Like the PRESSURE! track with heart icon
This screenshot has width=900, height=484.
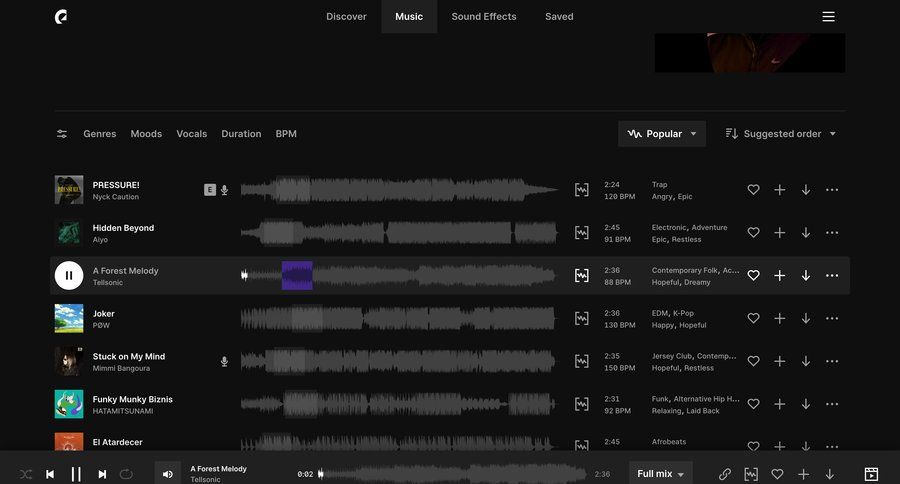tap(753, 190)
